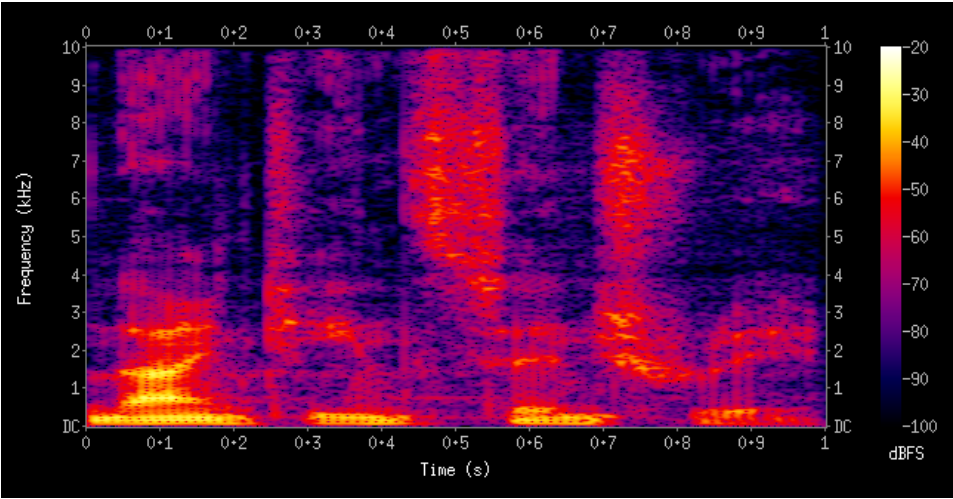Select the -90 value on the dBFS scale
This screenshot has width=953, height=499.
(x=916, y=379)
